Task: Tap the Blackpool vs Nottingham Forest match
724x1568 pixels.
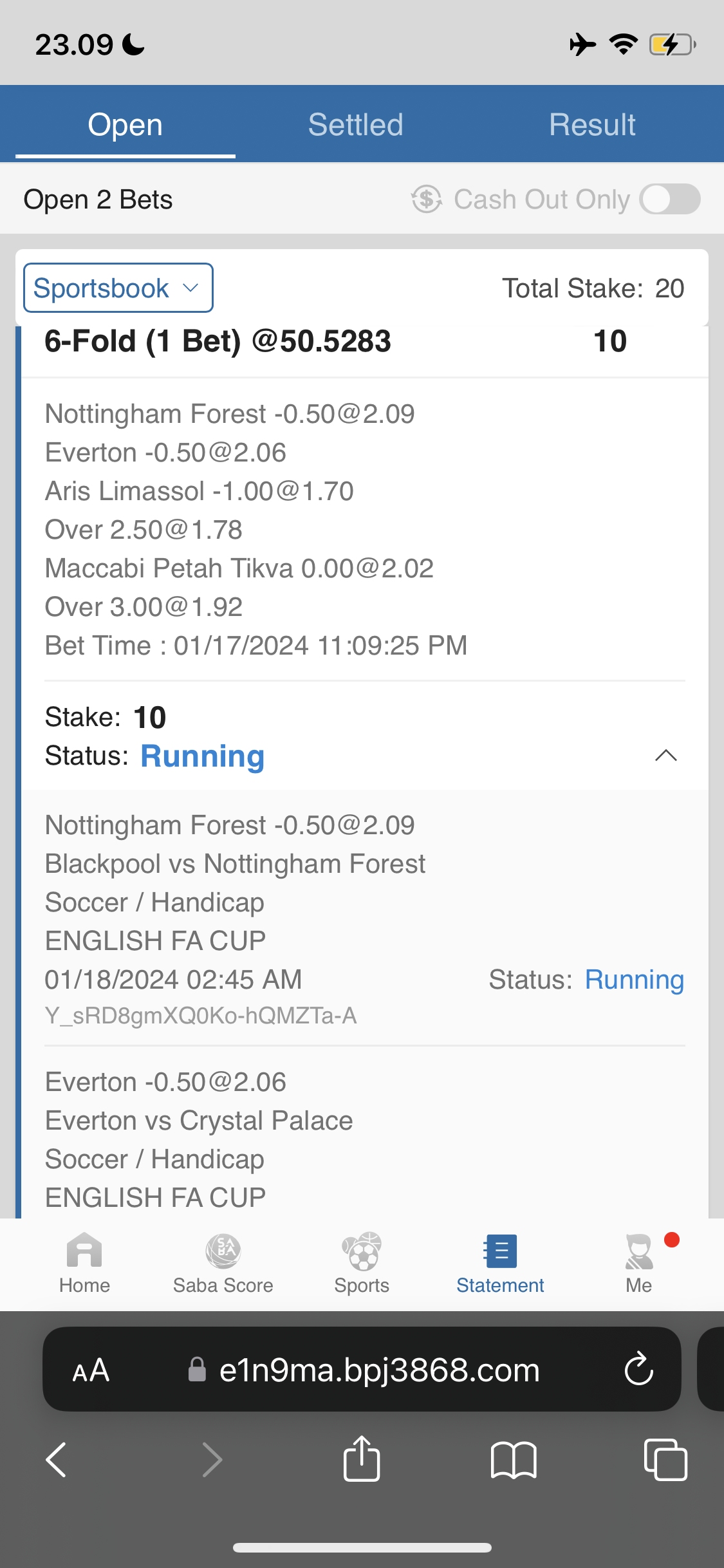Action: (x=235, y=864)
